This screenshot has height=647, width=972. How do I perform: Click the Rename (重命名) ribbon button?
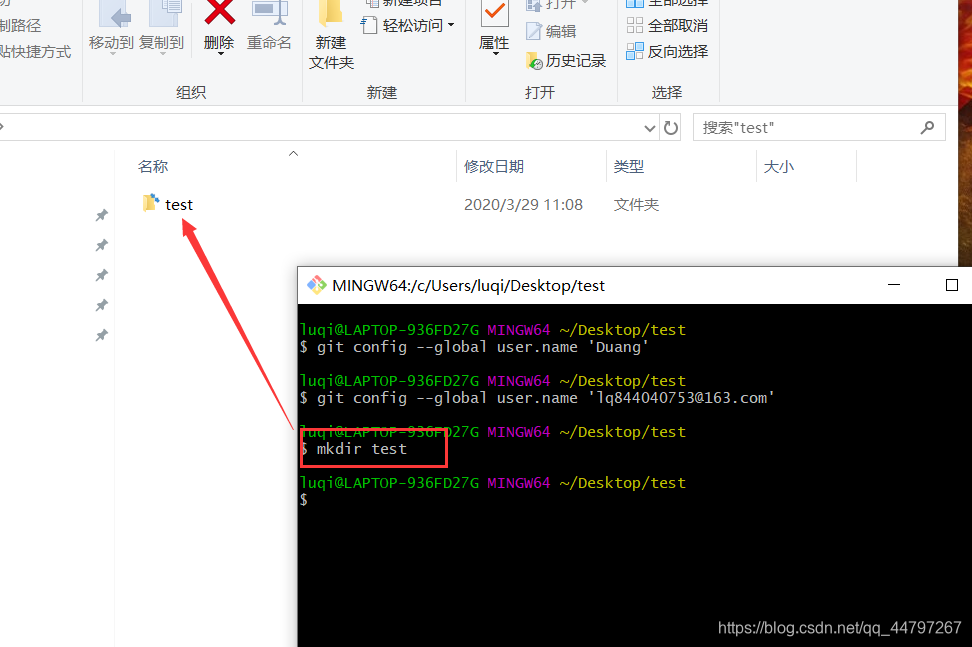tap(269, 28)
